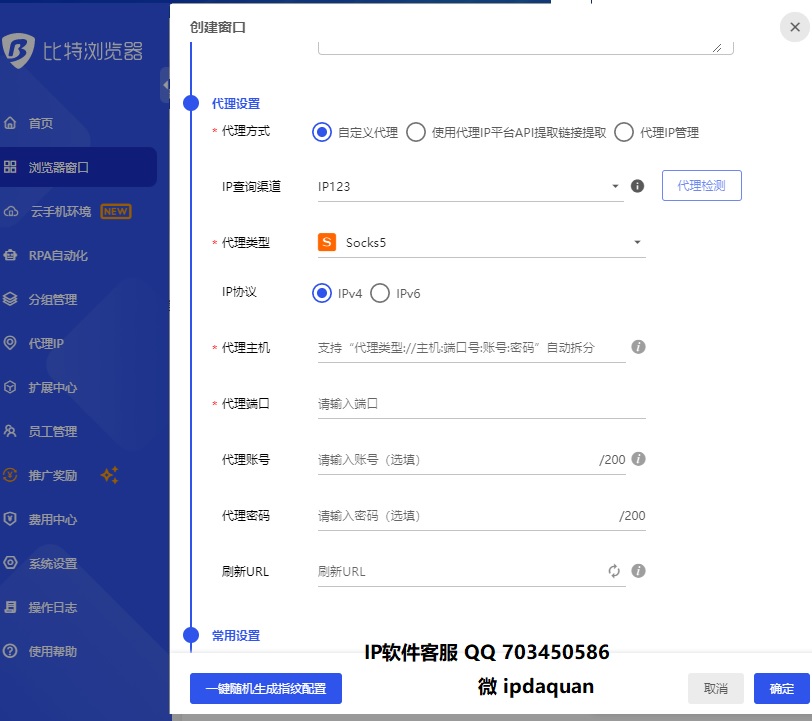Open 系统设置 from the sidebar
The width and height of the screenshot is (812, 721).
(52, 563)
